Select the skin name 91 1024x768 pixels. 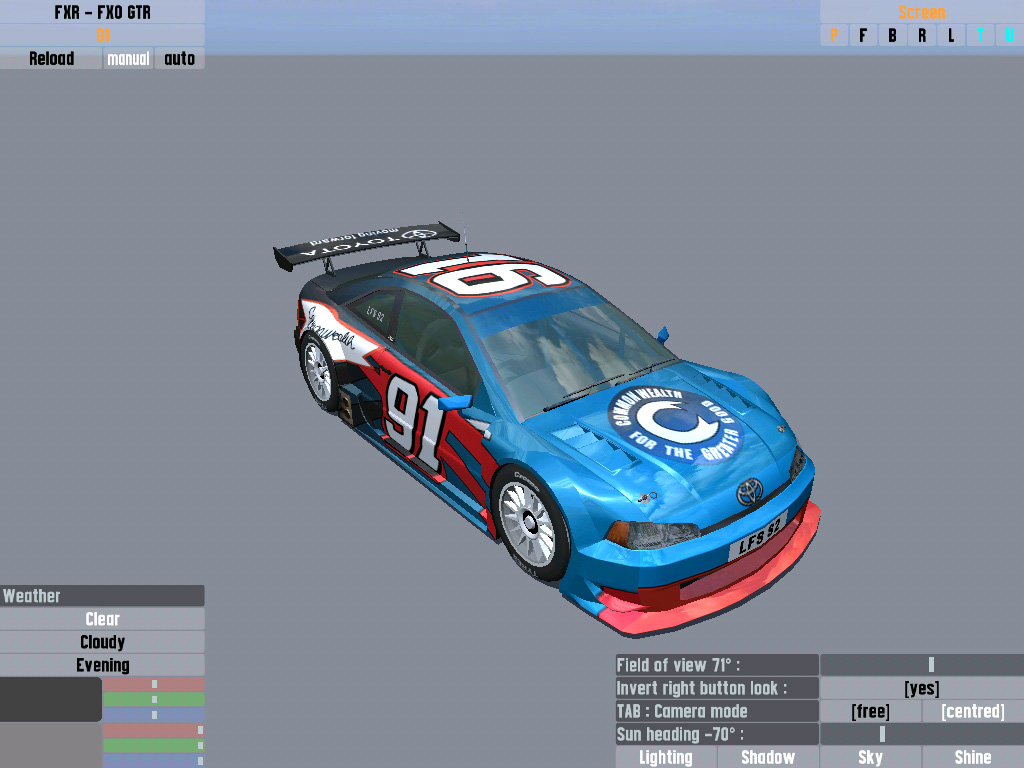click(102, 35)
